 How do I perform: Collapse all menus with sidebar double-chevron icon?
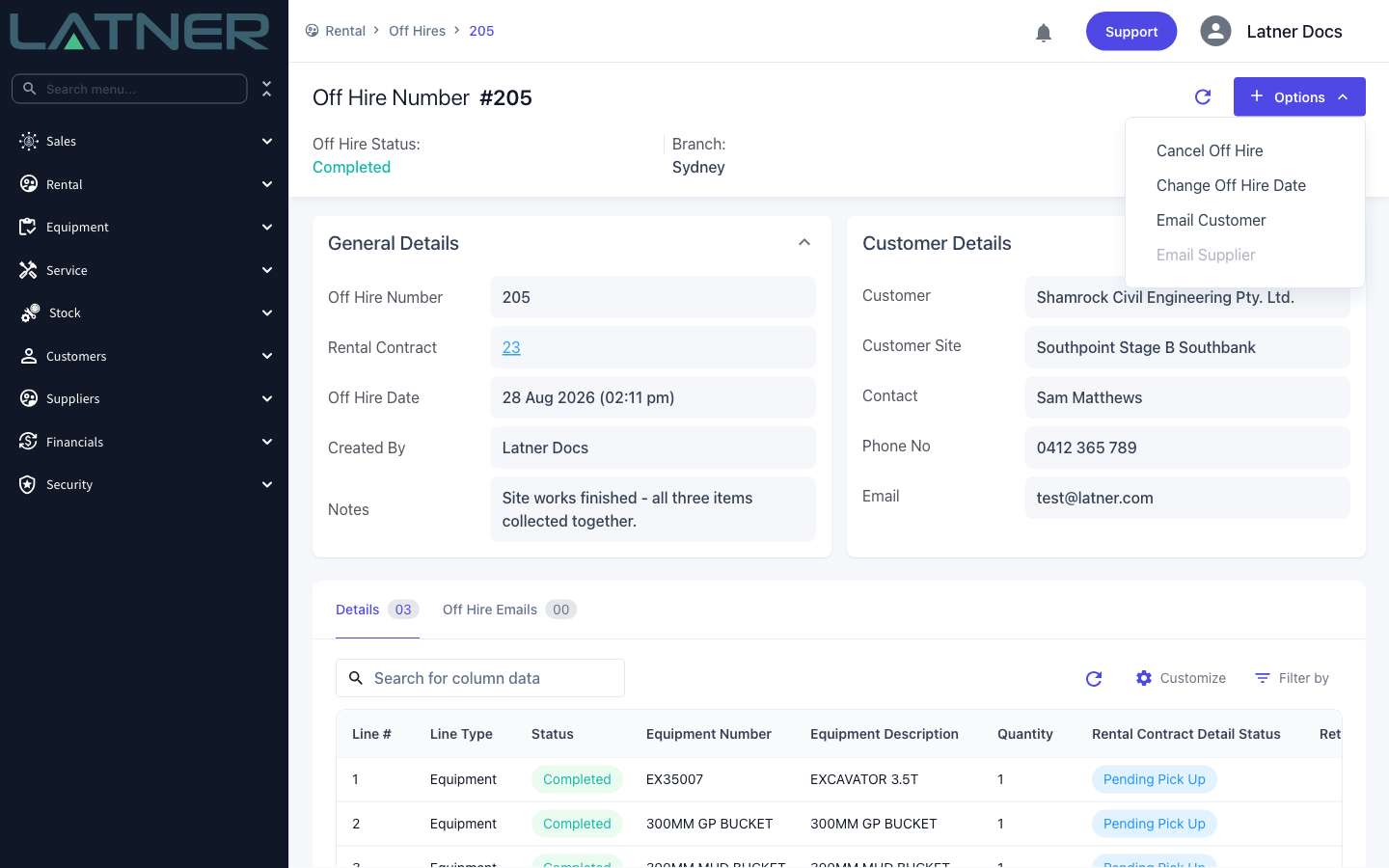pyautogui.click(x=267, y=89)
